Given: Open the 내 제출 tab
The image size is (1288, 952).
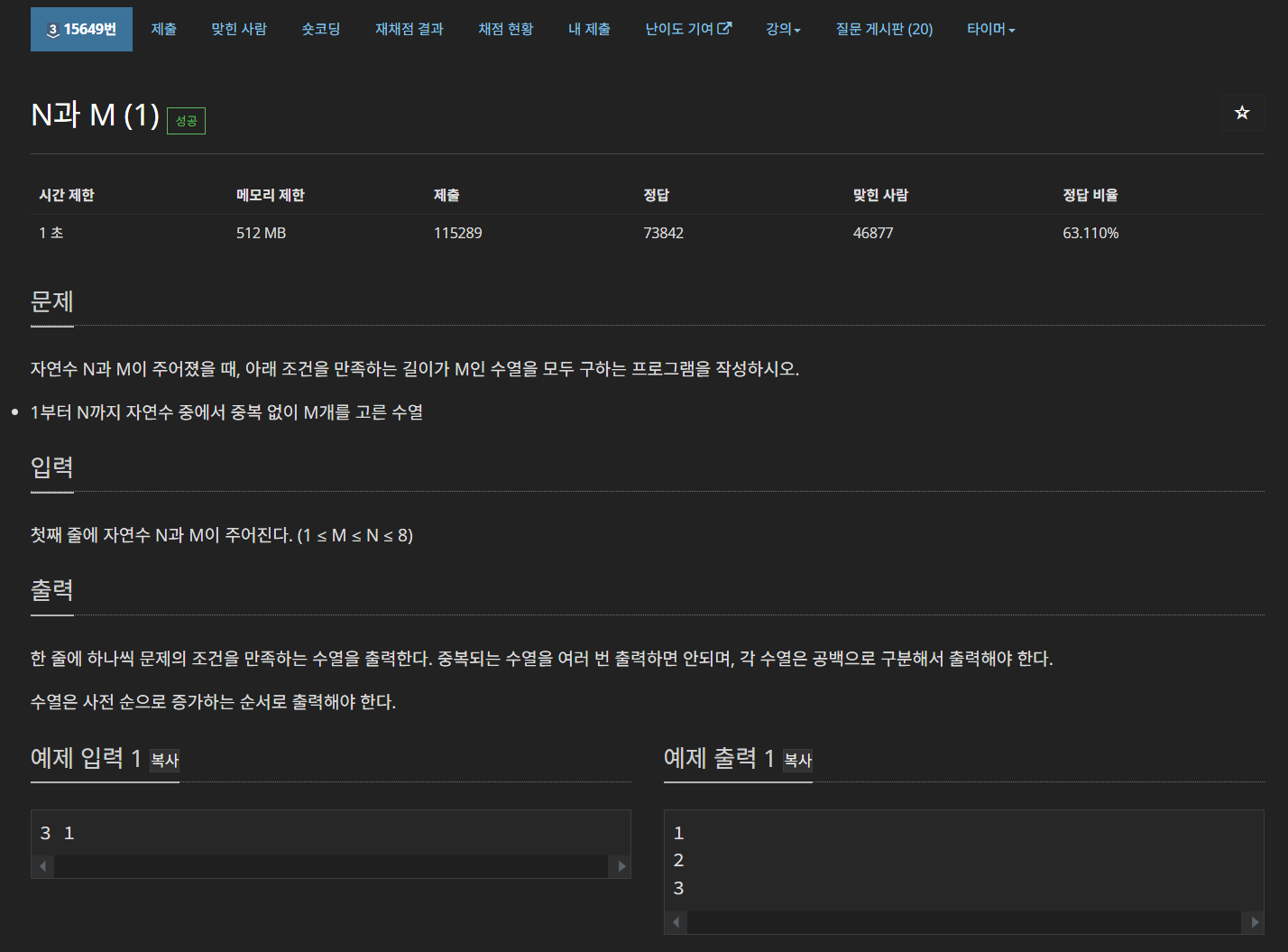Looking at the screenshot, I should [x=589, y=29].
